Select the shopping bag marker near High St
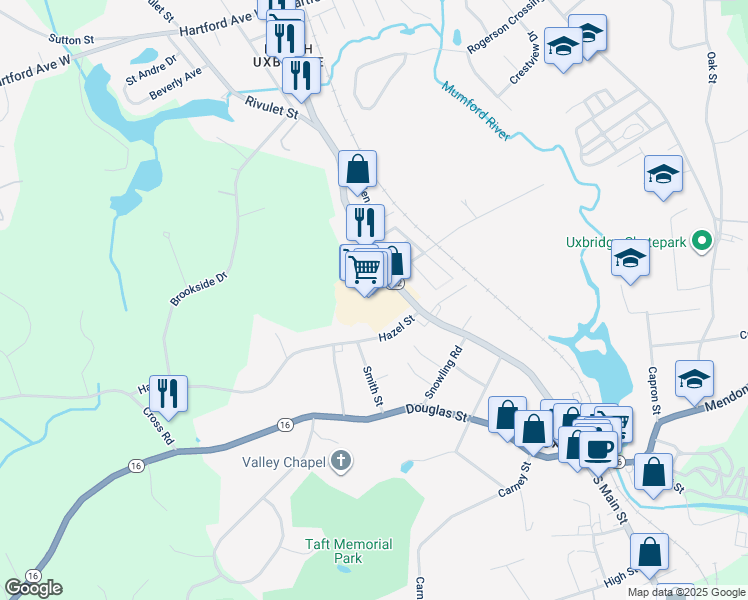This screenshot has height=600, width=748. 649,555
